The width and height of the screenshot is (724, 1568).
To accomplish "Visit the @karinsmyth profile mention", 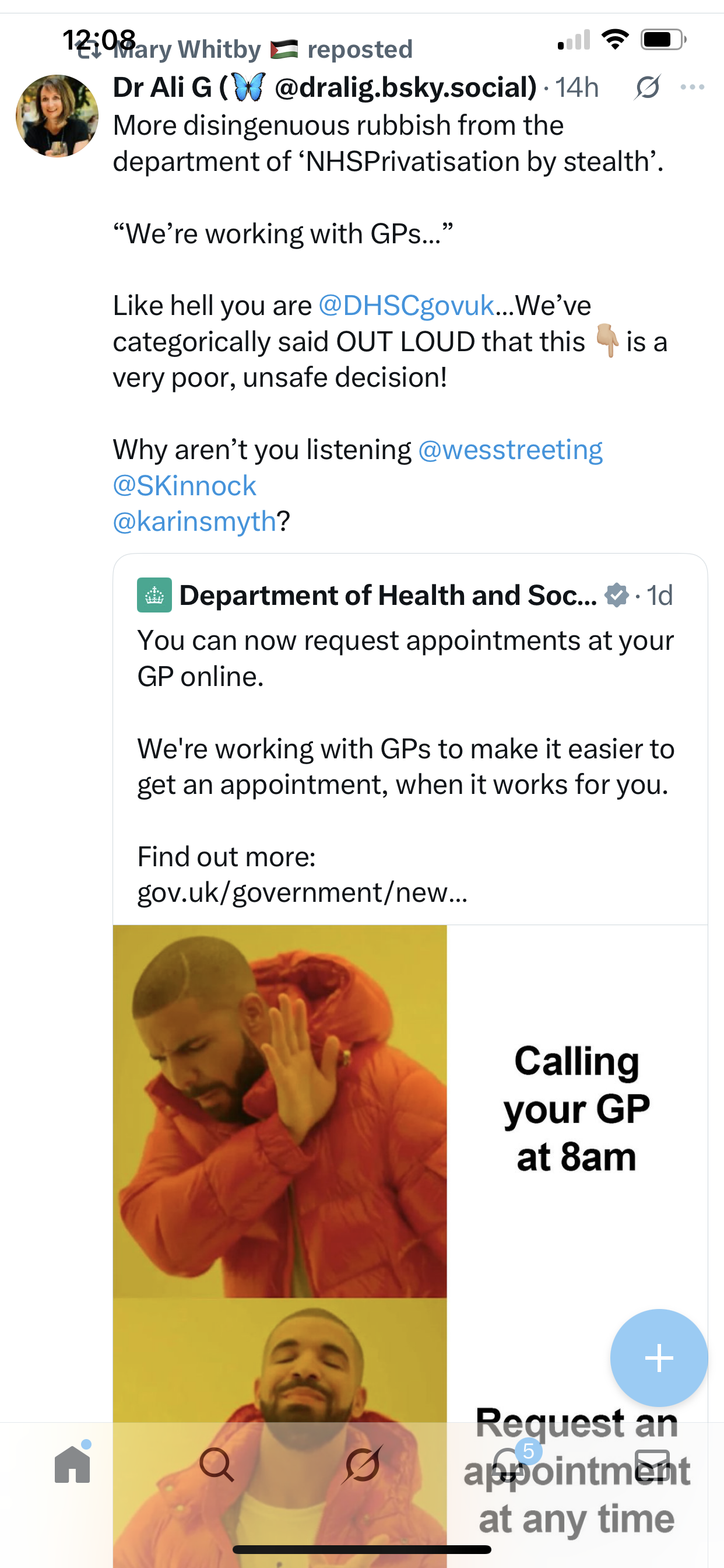I will click(x=195, y=521).
